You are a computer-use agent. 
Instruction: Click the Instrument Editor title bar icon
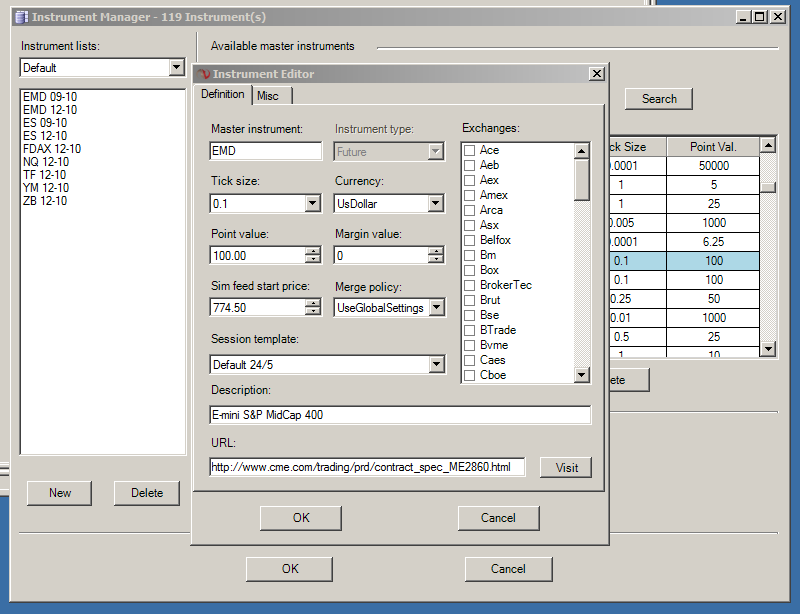[x=203, y=74]
